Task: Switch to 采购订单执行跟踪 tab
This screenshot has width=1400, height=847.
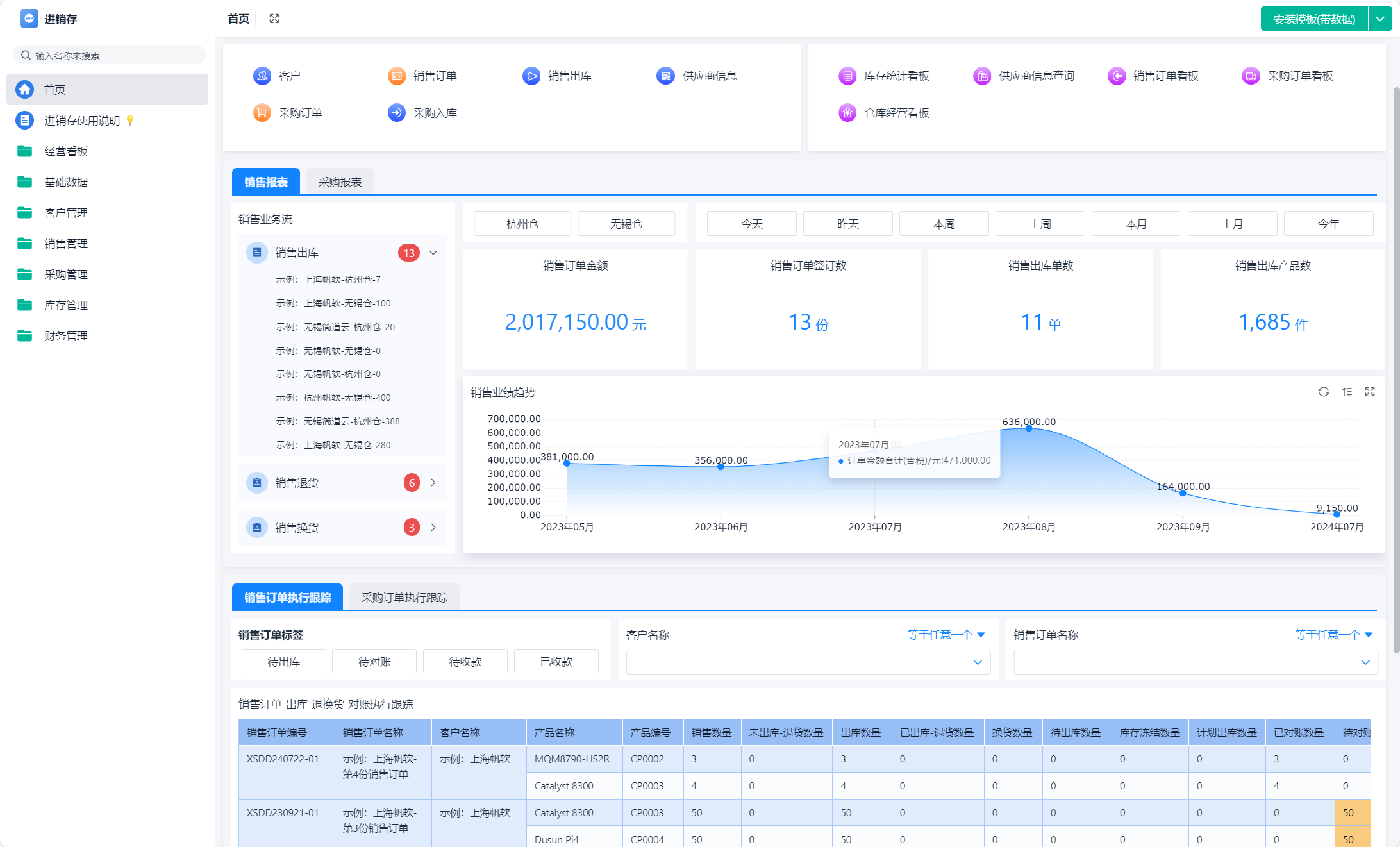Action: [x=404, y=598]
